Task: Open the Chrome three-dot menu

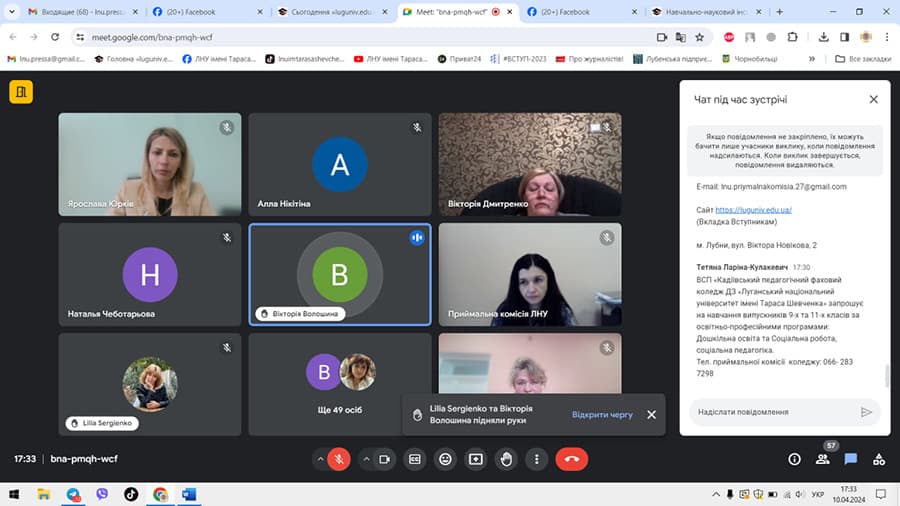Action: [x=887, y=37]
